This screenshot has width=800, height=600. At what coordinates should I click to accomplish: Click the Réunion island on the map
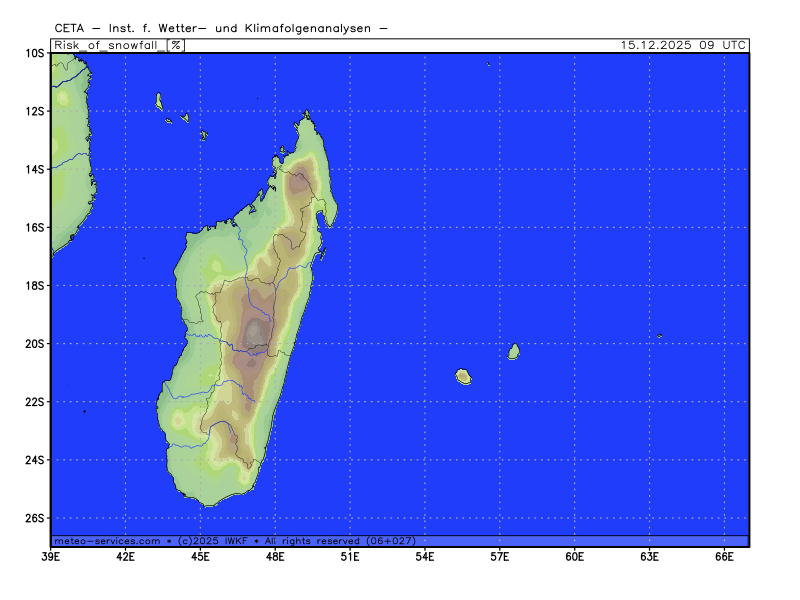pyautogui.click(x=463, y=377)
